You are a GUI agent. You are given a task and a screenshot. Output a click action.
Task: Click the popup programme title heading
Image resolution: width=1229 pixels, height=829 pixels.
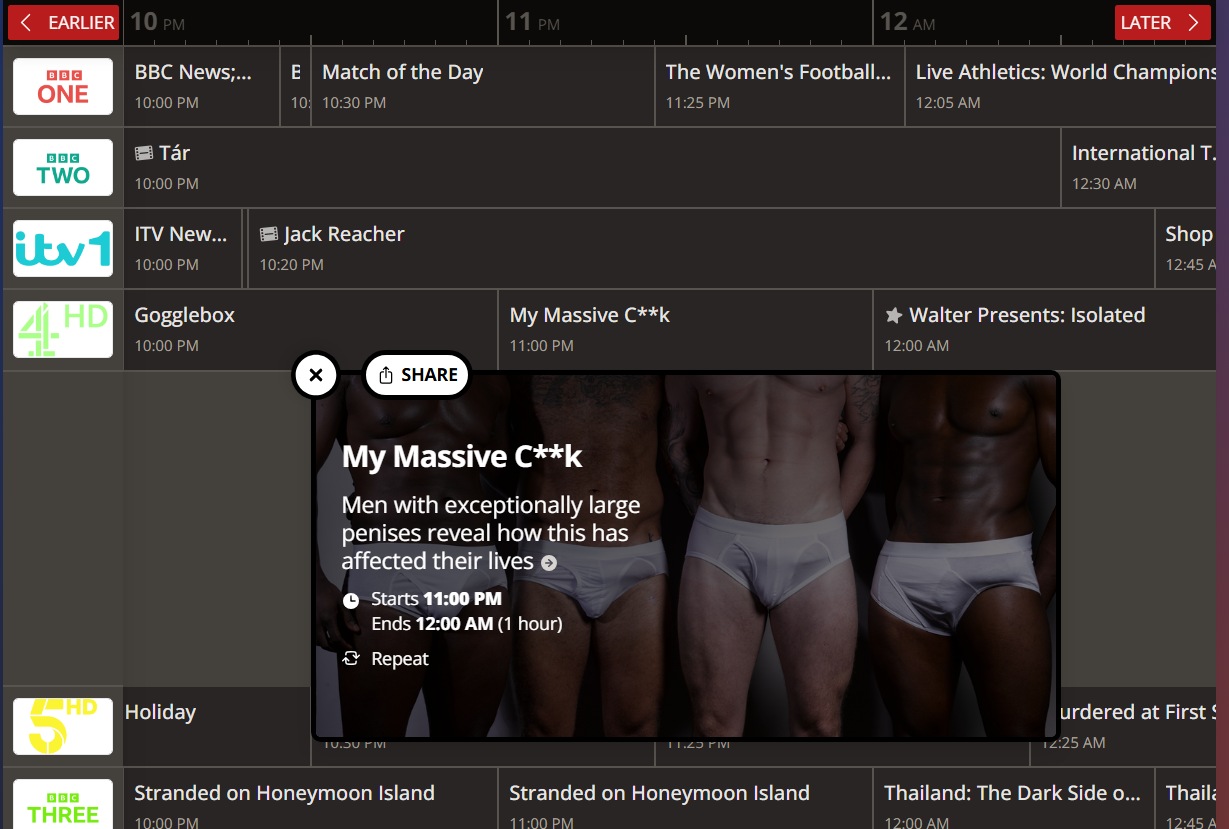[x=462, y=456]
